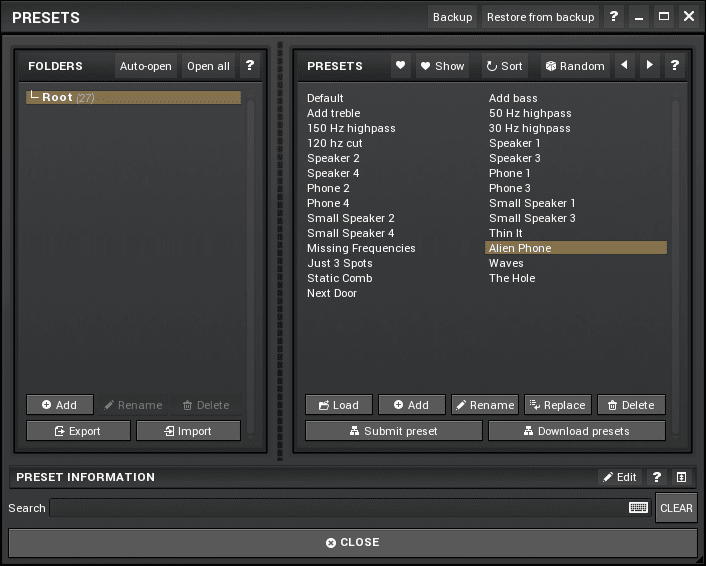Replace the selected preset
The height and width of the screenshot is (566, 706).
558,405
